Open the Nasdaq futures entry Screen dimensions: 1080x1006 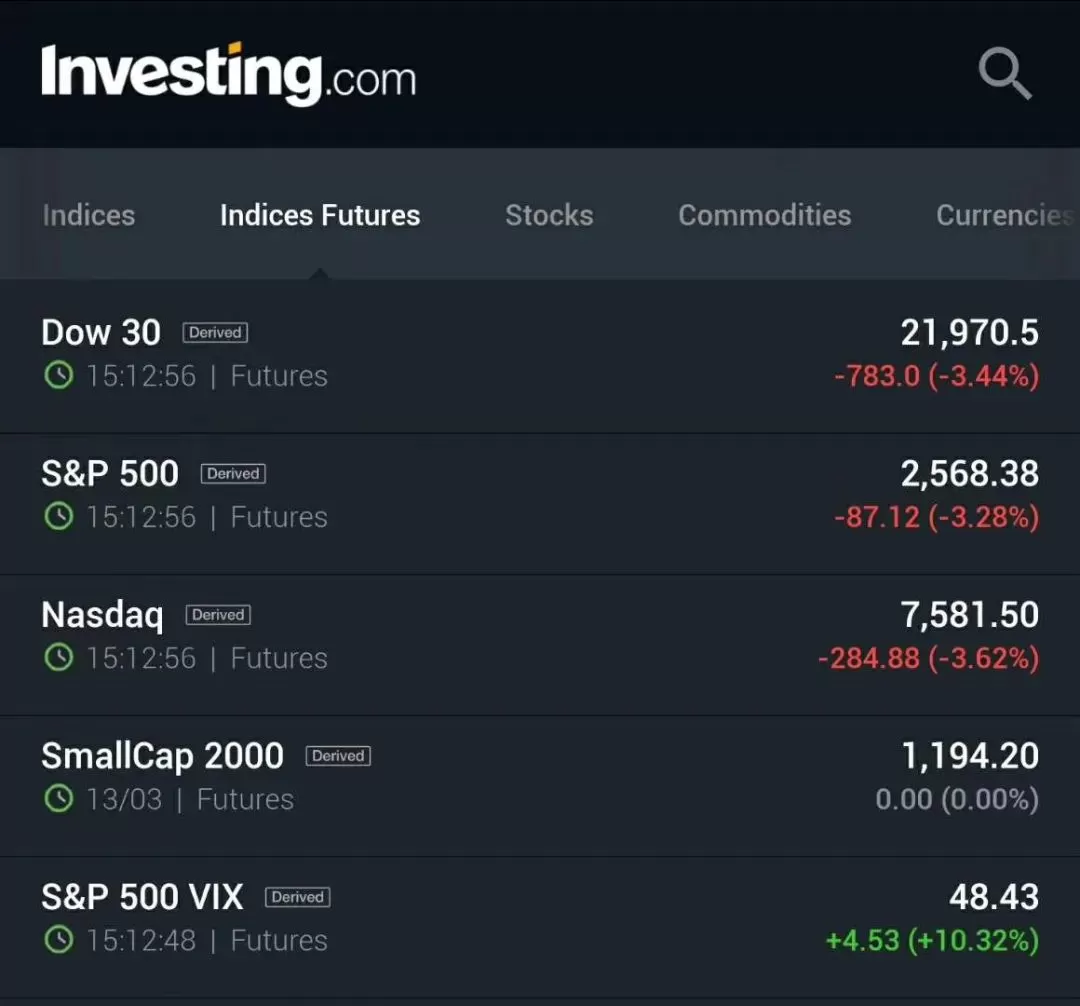[540, 645]
